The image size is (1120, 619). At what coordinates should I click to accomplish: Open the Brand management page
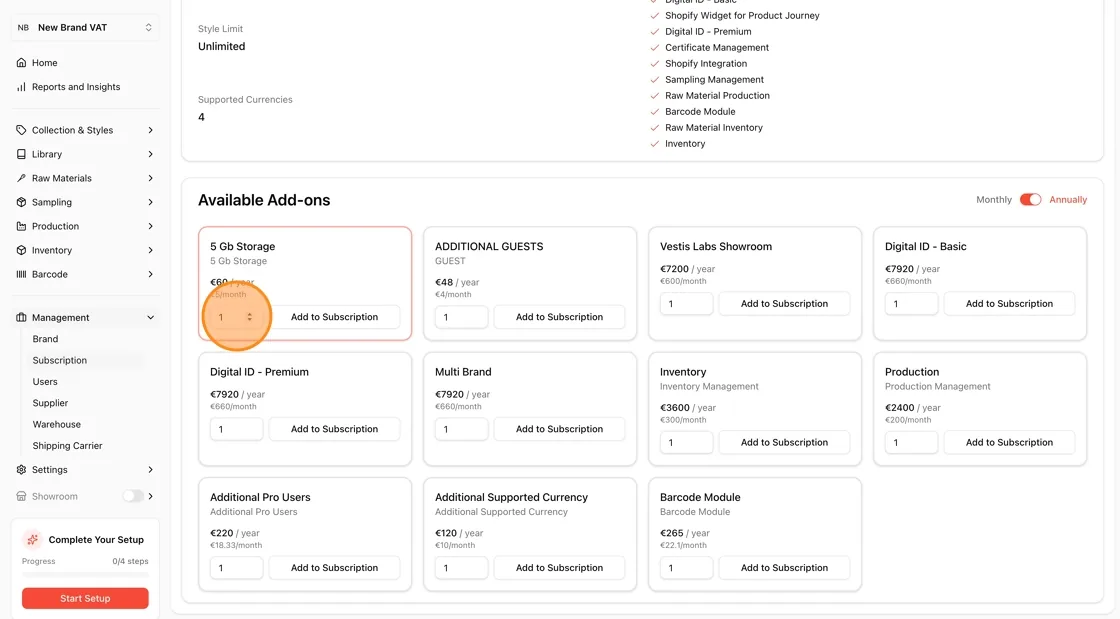click(45, 339)
